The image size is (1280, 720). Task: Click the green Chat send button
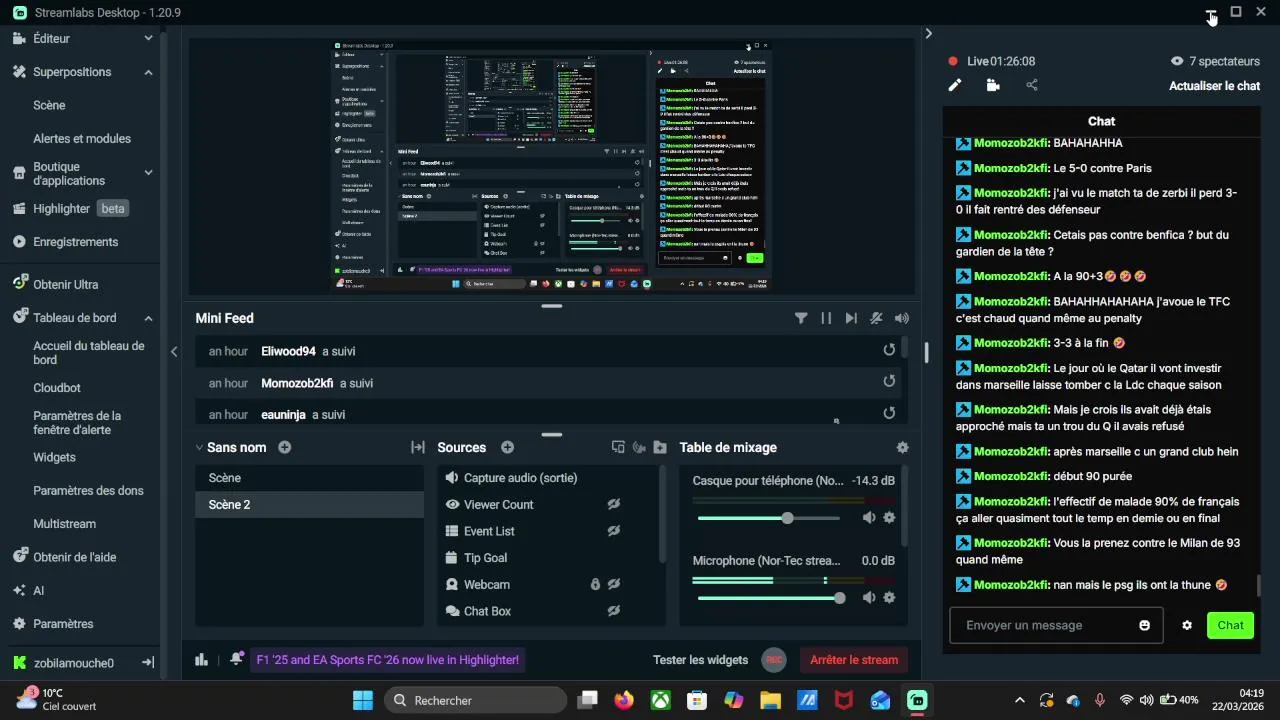click(x=1230, y=625)
